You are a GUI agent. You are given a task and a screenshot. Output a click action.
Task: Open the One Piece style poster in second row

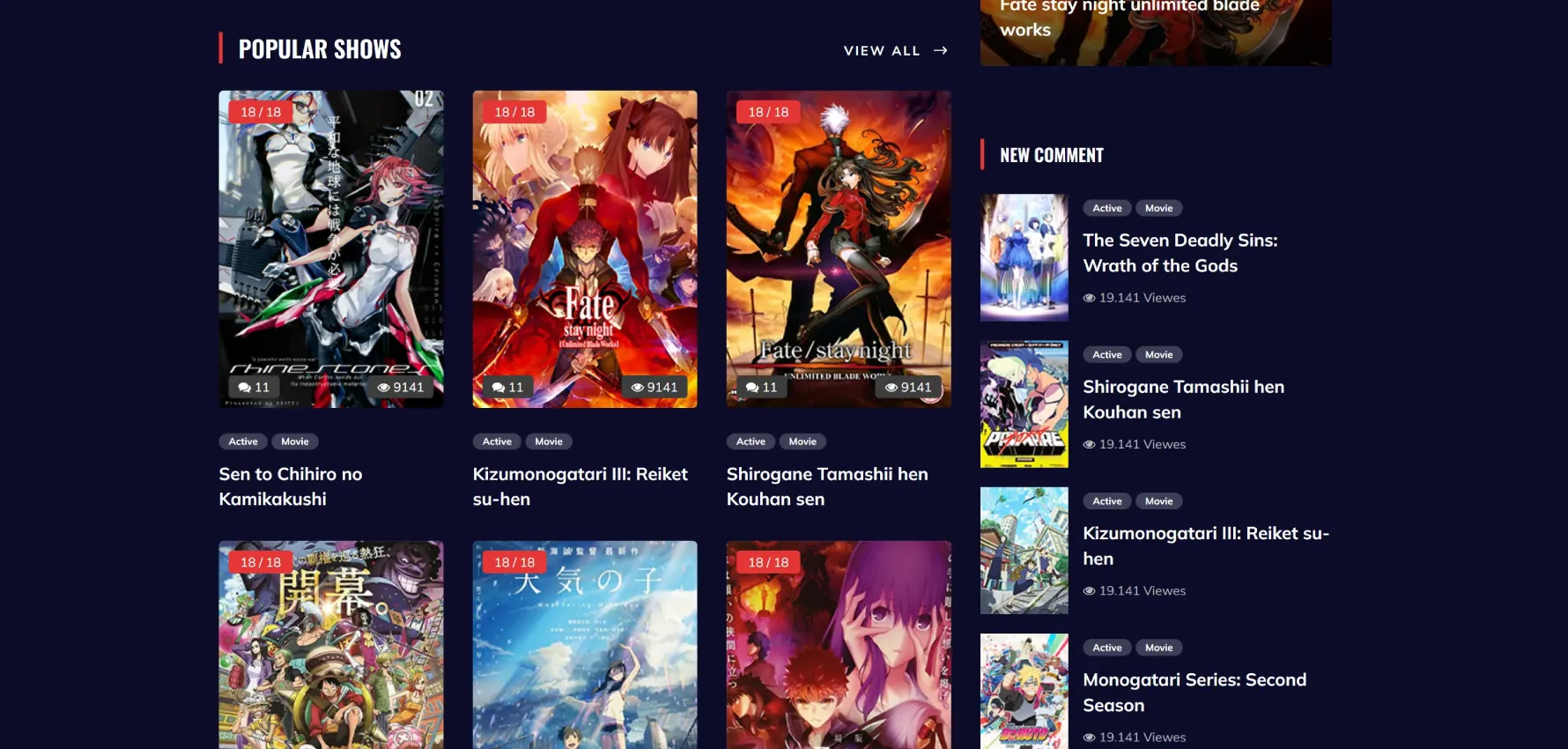point(331,645)
